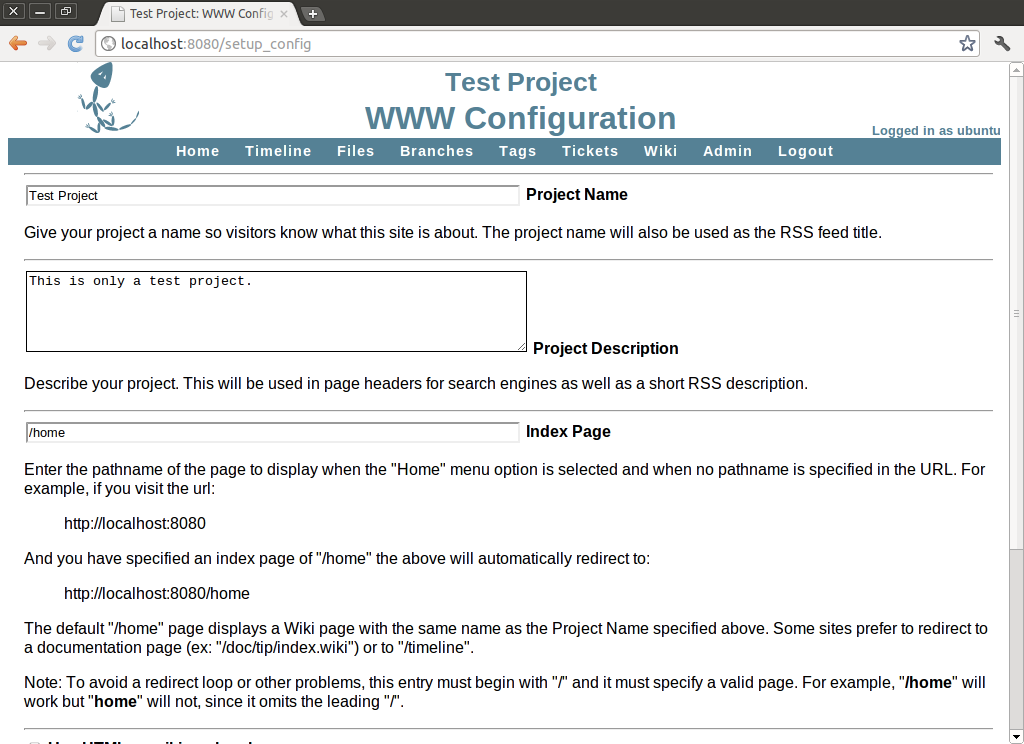Go to the Files menu item
1024x744 pixels.
pyautogui.click(x=356, y=151)
